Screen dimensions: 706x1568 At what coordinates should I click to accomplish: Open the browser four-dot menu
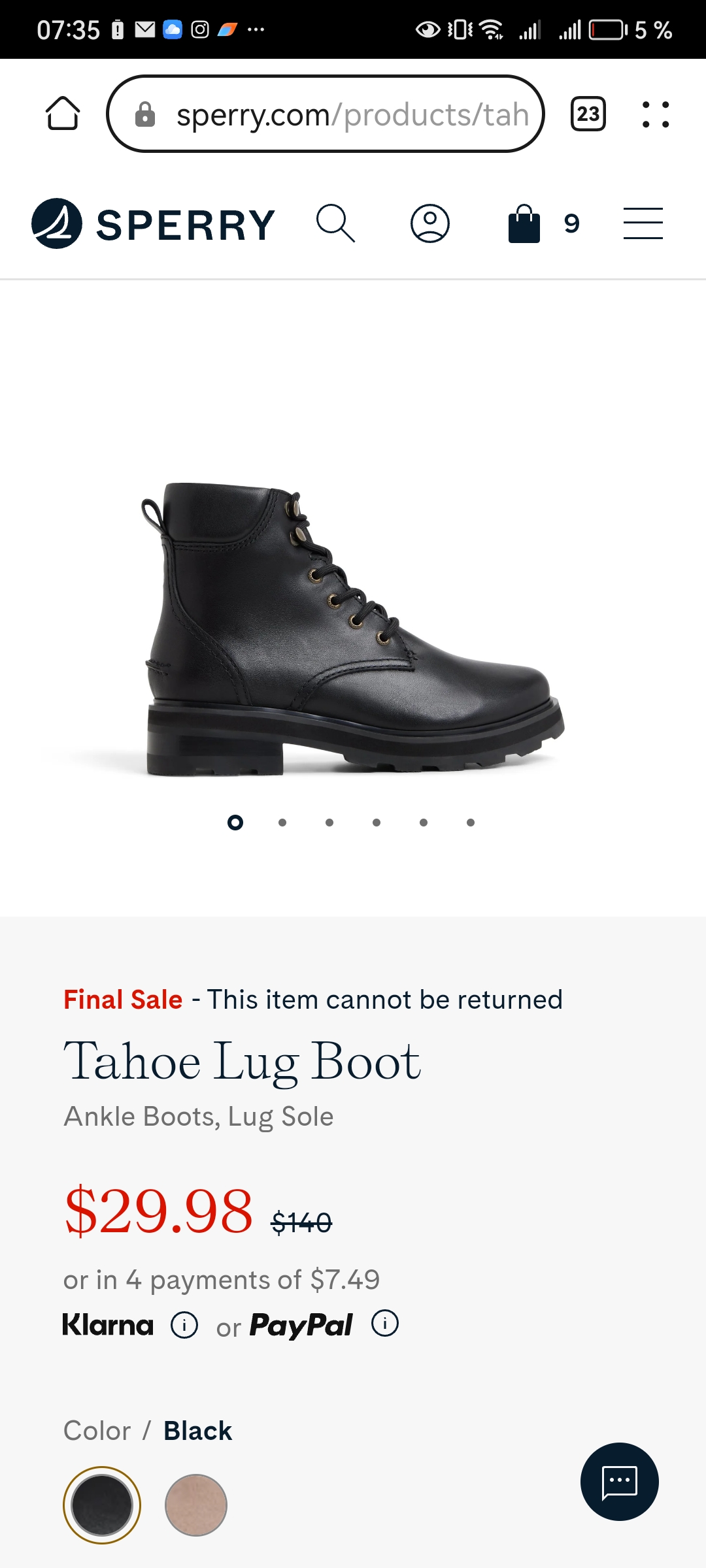click(656, 114)
